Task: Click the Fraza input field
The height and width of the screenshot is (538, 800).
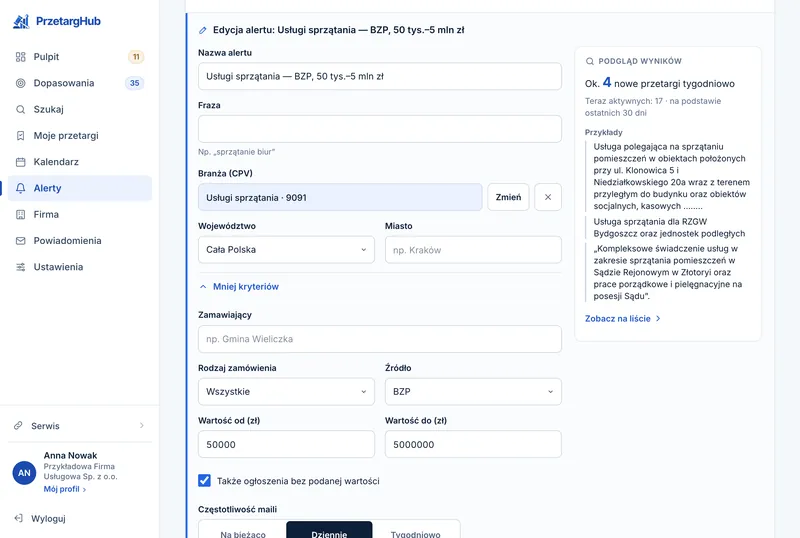Action: tap(380, 129)
